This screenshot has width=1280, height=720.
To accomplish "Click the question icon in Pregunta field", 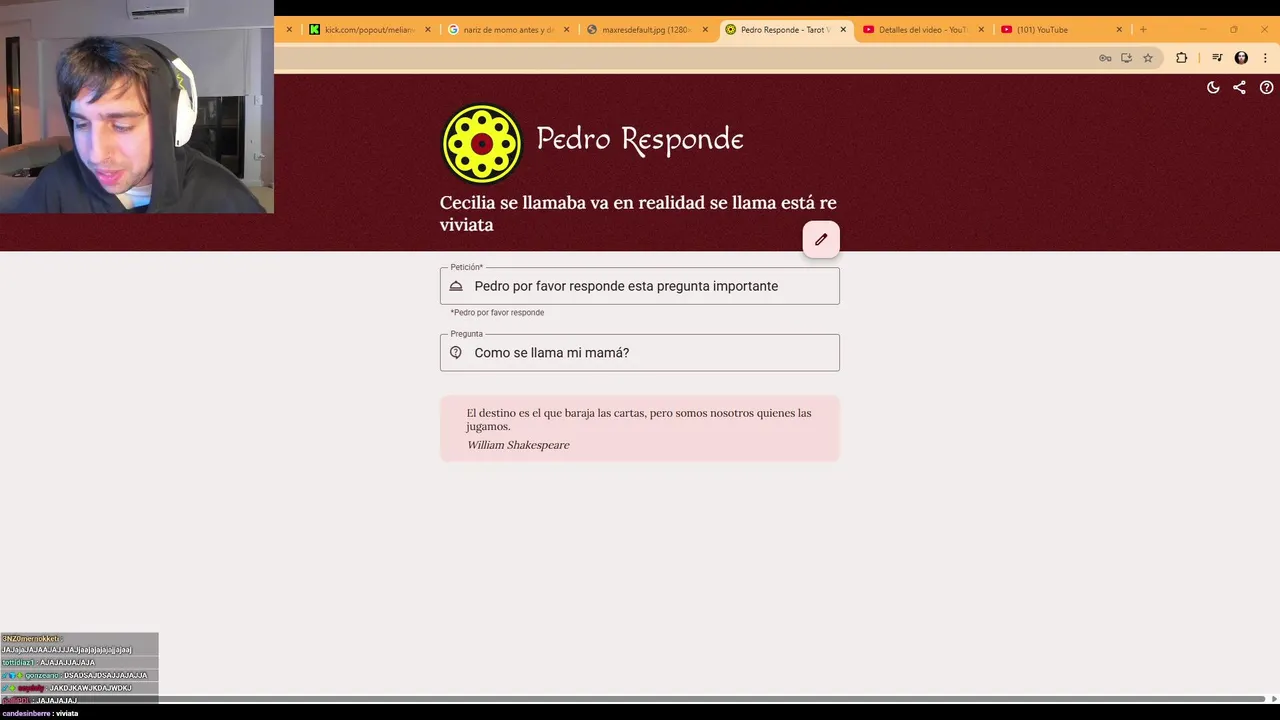I will click(x=456, y=353).
